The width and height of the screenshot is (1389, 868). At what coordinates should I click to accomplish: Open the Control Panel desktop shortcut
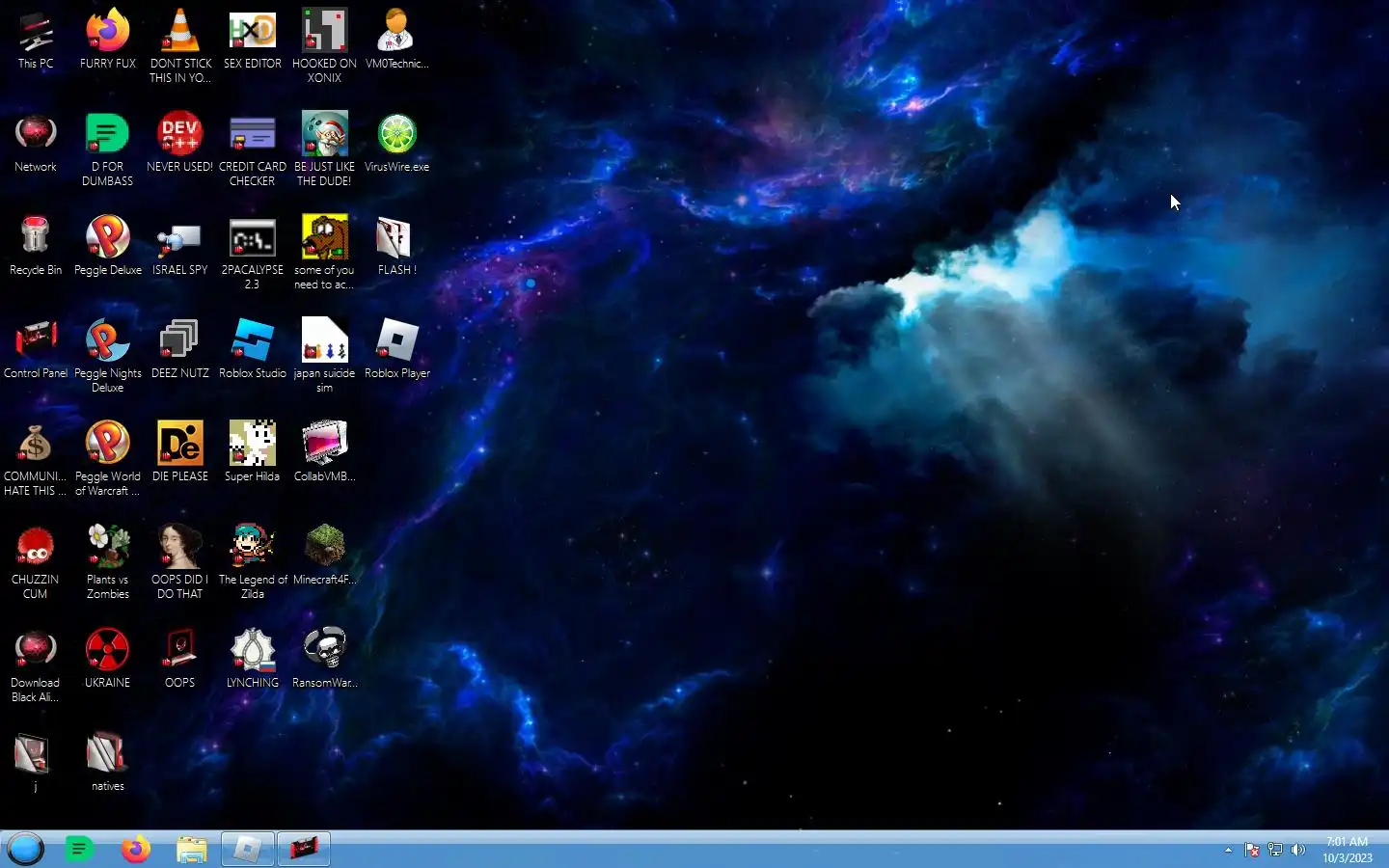click(36, 350)
